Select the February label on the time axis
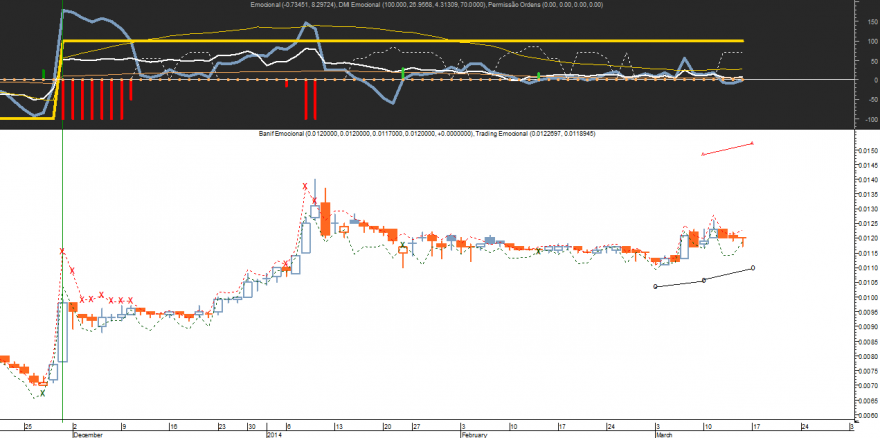 (x=475, y=435)
